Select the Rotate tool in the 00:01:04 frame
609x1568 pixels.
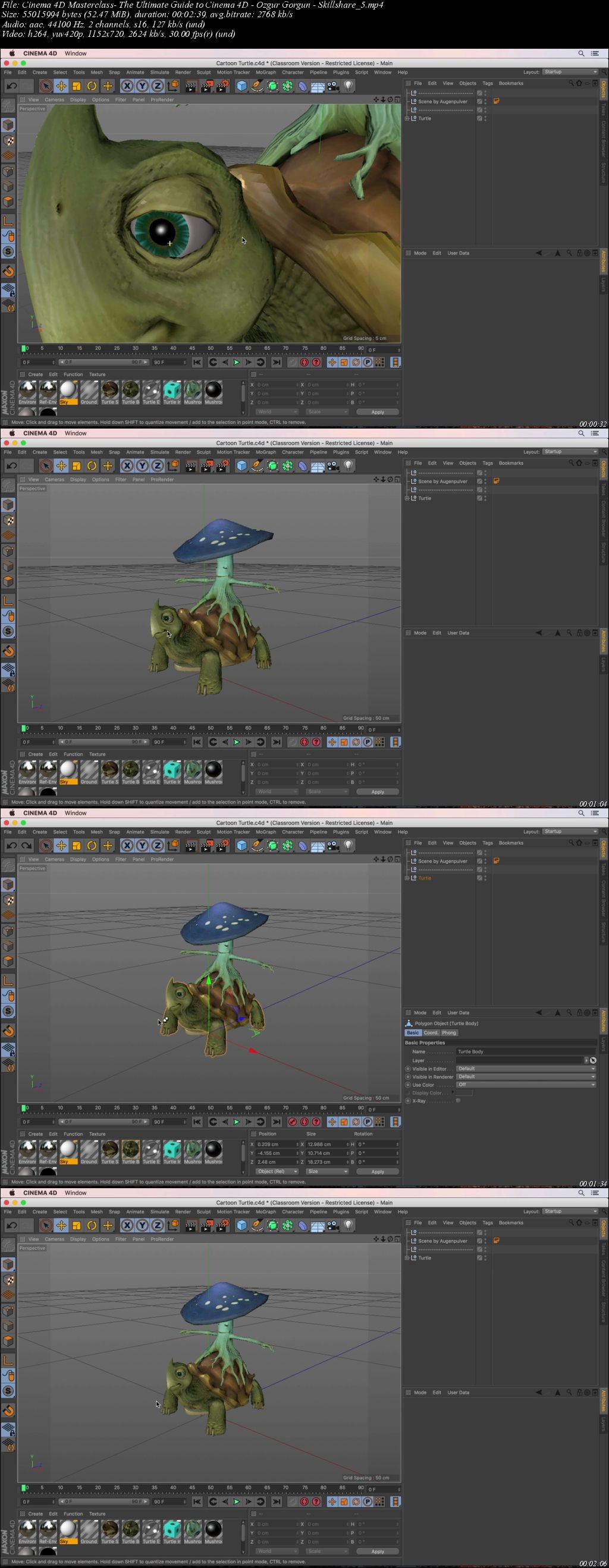tap(92, 466)
